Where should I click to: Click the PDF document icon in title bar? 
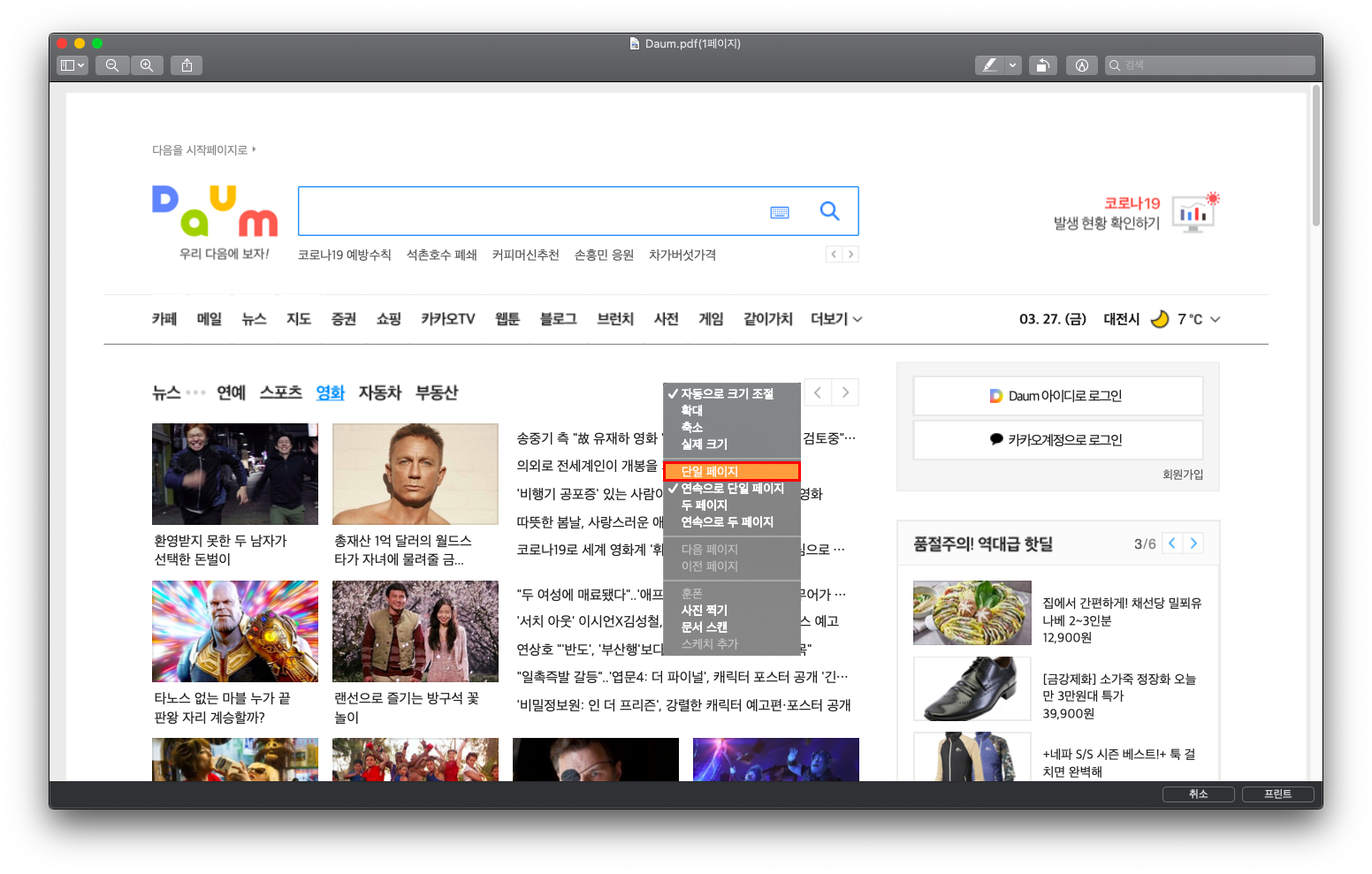click(x=635, y=43)
